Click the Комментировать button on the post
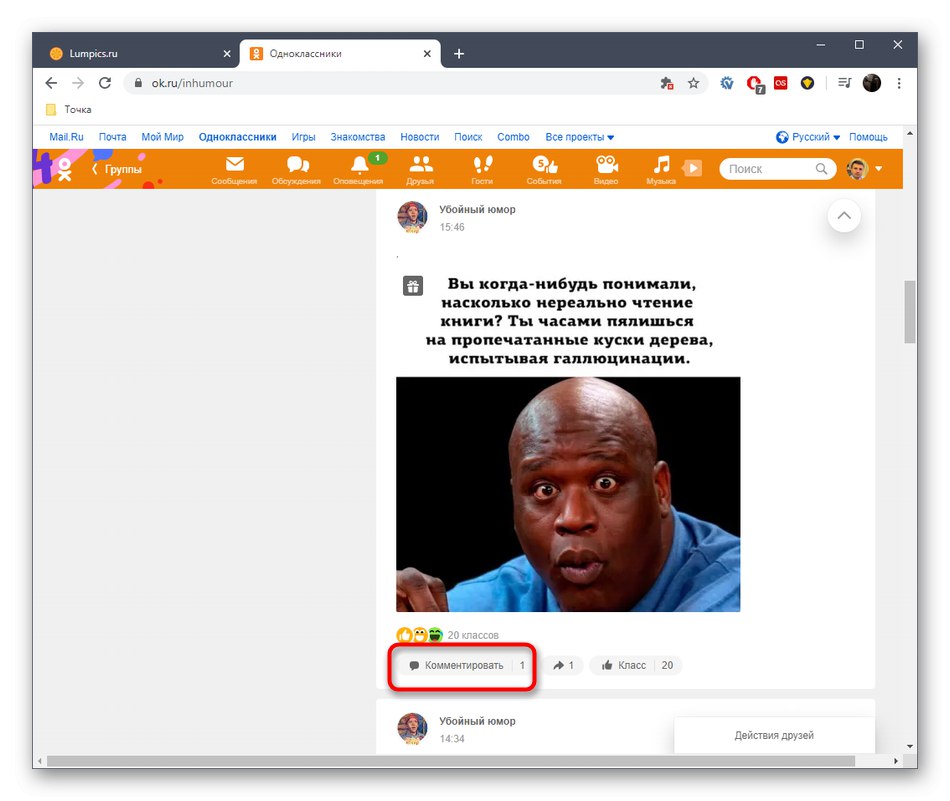 point(462,664)
